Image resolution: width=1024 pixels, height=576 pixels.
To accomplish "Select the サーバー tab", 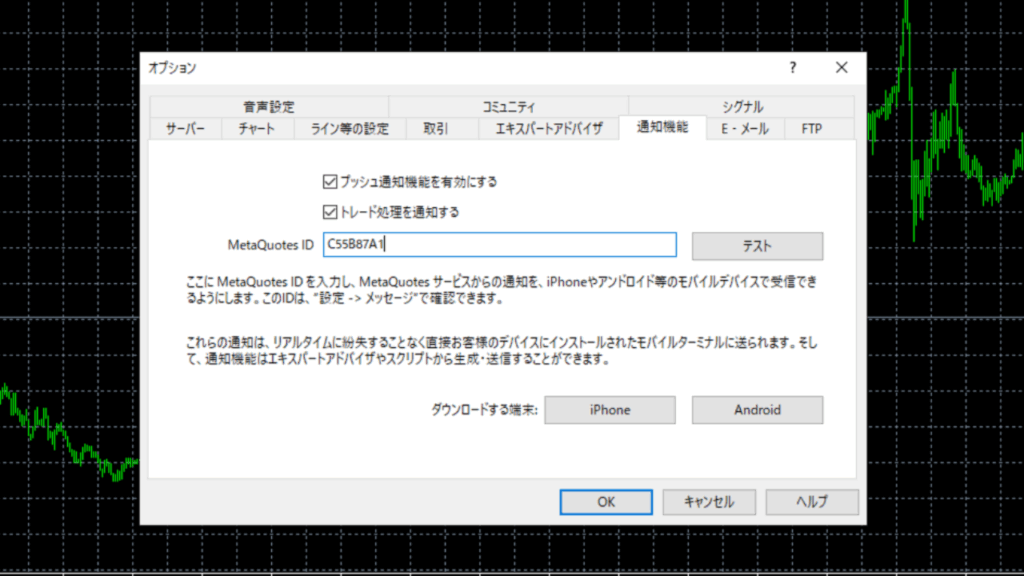I will 185,129.
